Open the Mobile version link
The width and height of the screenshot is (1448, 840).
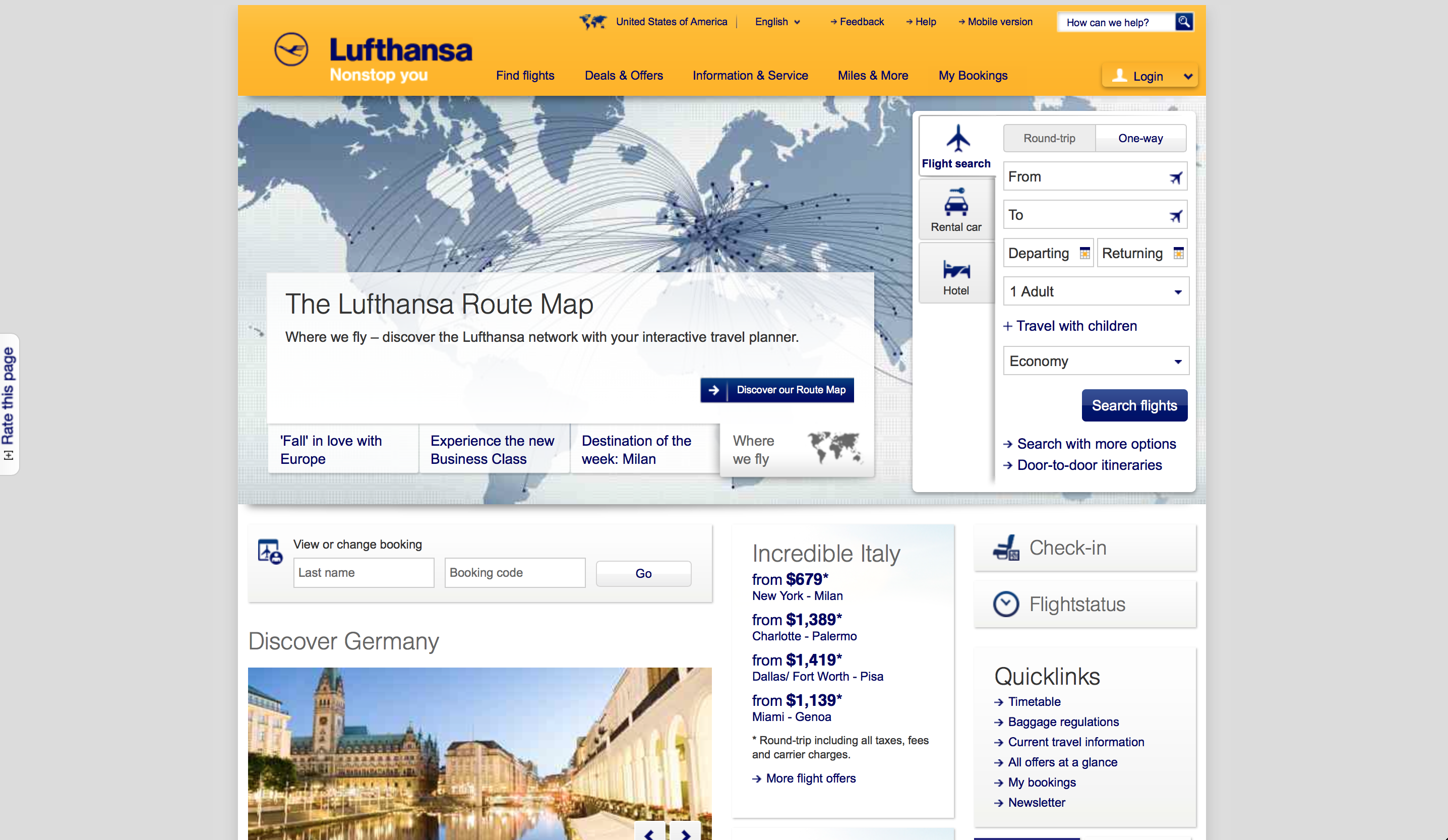[995, 22]
